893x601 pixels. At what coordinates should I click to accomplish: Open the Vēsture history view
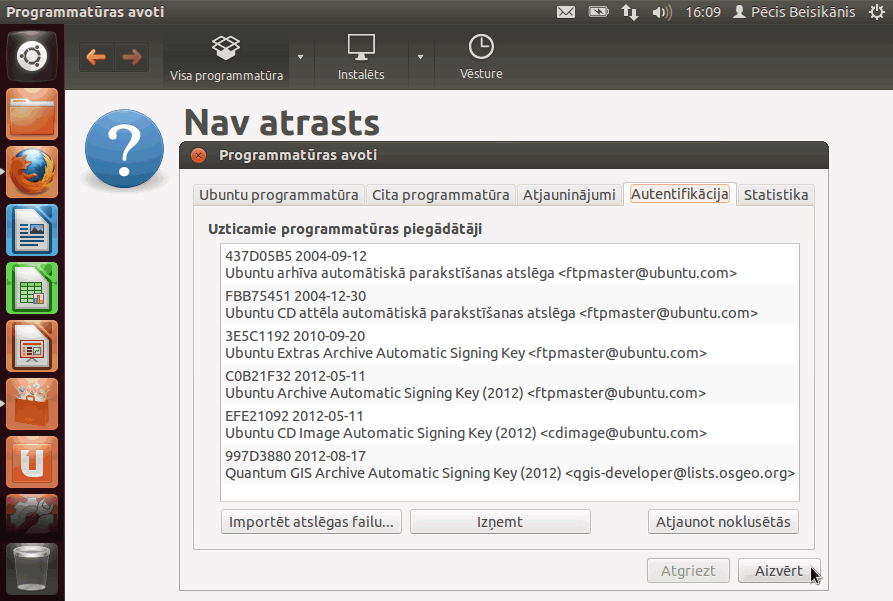point(481,58)
